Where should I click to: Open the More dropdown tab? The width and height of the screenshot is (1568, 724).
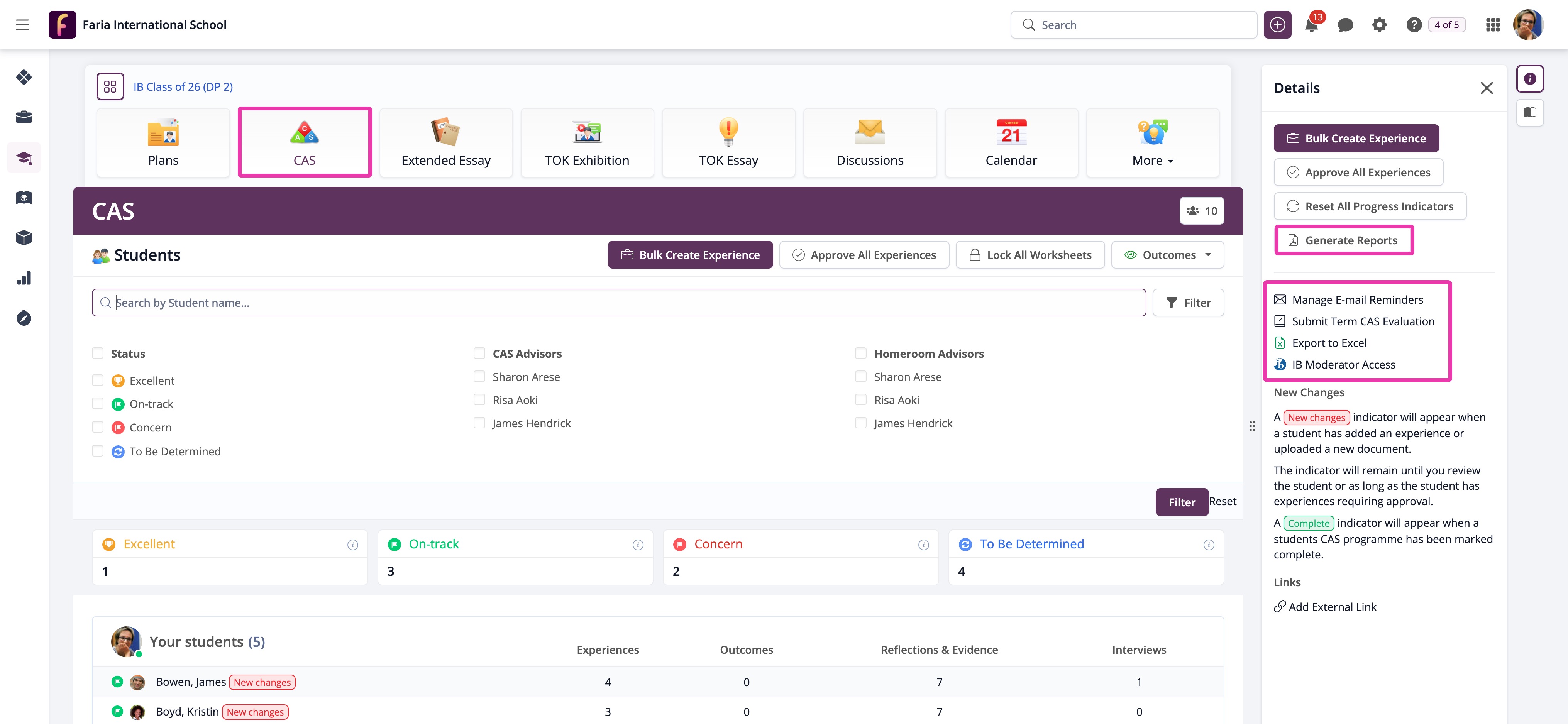[x=1152, y=144]
